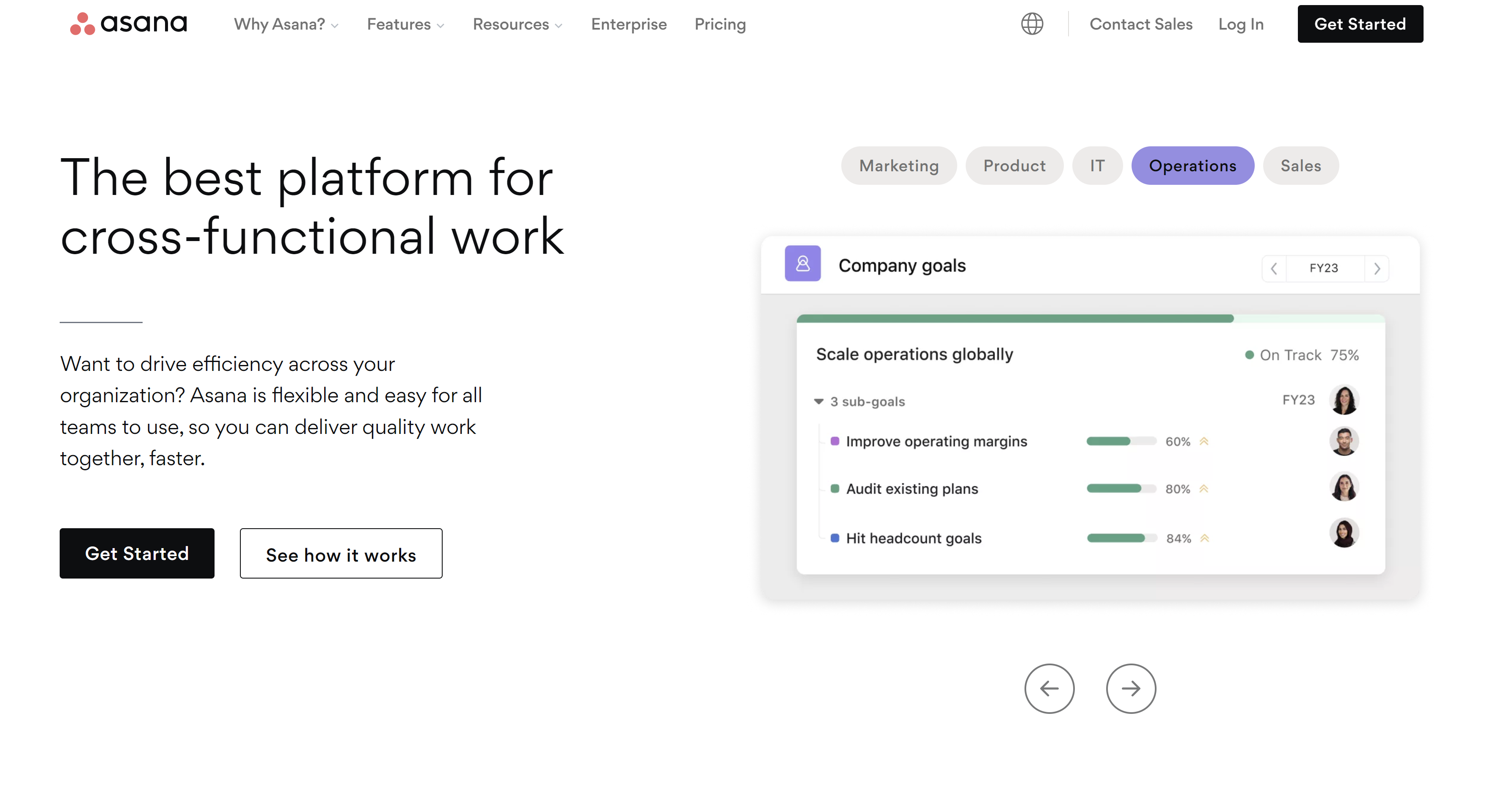Click the trend arrow beside 60%
This screenshot has height=812, width=1512.
[x=1204, y=441]
